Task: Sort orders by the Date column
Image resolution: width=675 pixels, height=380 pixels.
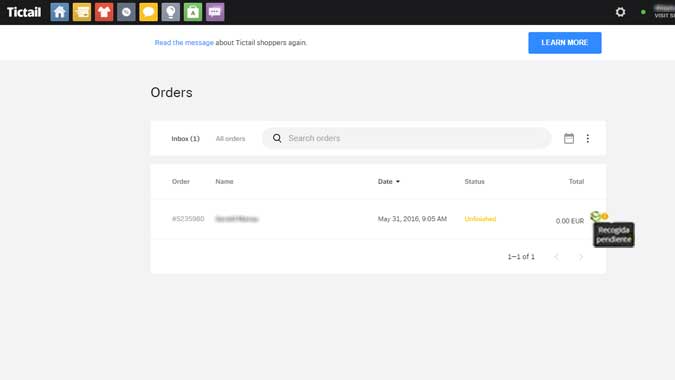Action: (x=389, y=182)
